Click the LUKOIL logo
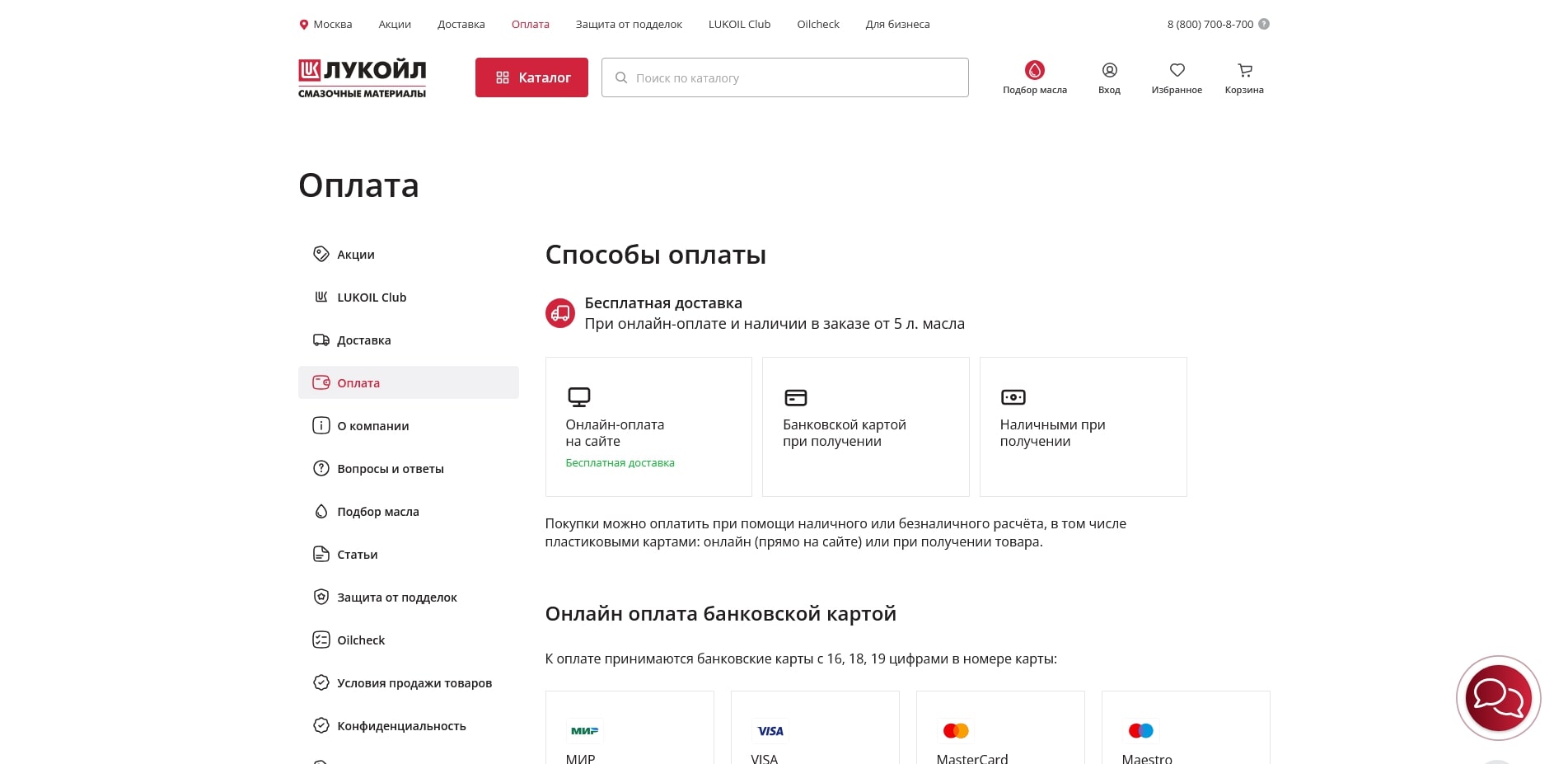1568x764 pixels. pos(361,77)
